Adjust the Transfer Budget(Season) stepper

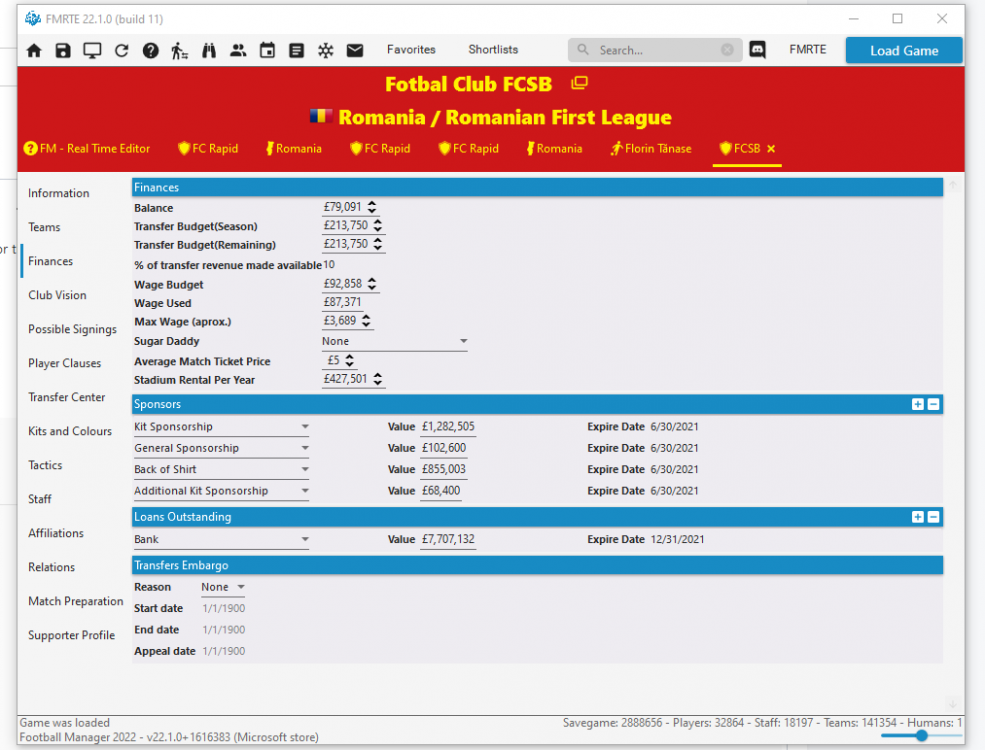click(x=378, y=226)
